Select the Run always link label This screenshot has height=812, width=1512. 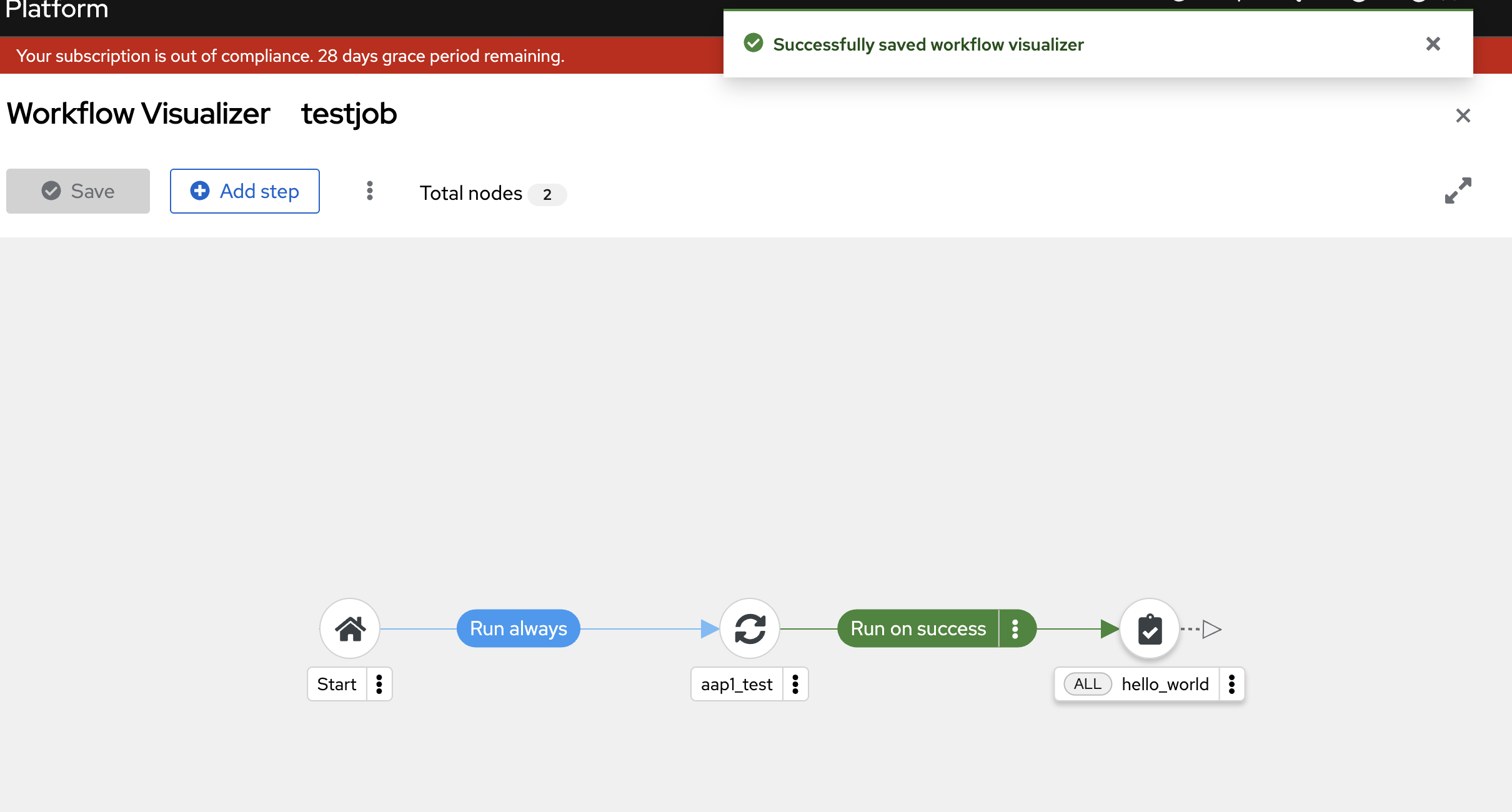click(518, 628)
